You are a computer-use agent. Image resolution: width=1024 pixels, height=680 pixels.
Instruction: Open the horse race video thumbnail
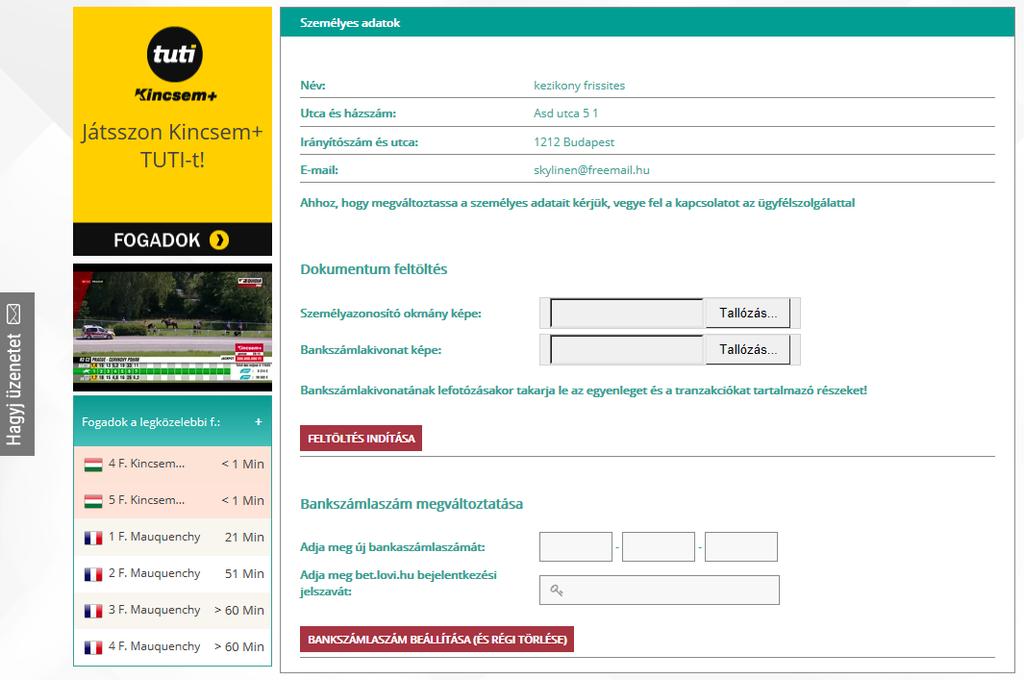pos(172,327)
